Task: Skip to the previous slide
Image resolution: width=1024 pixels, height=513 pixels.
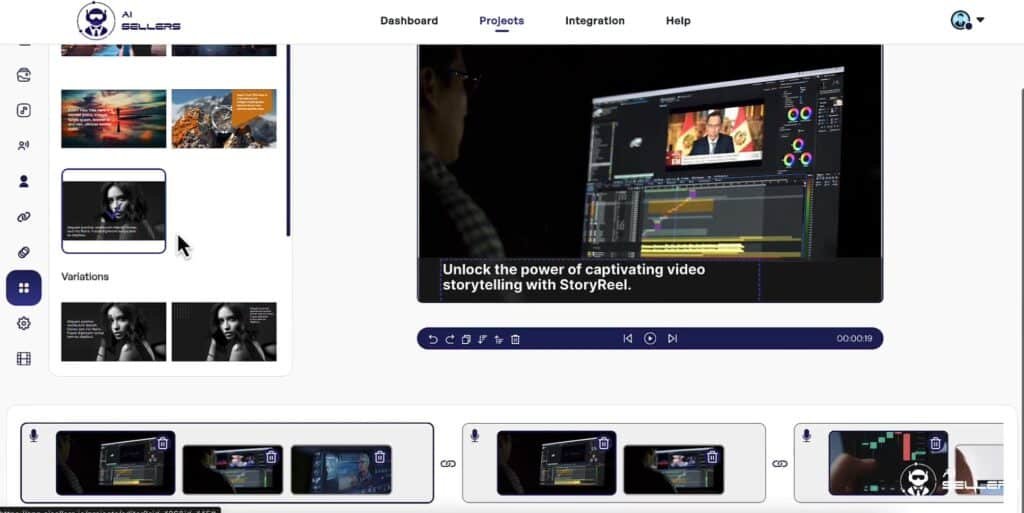Action: click(x=628, y=339)
